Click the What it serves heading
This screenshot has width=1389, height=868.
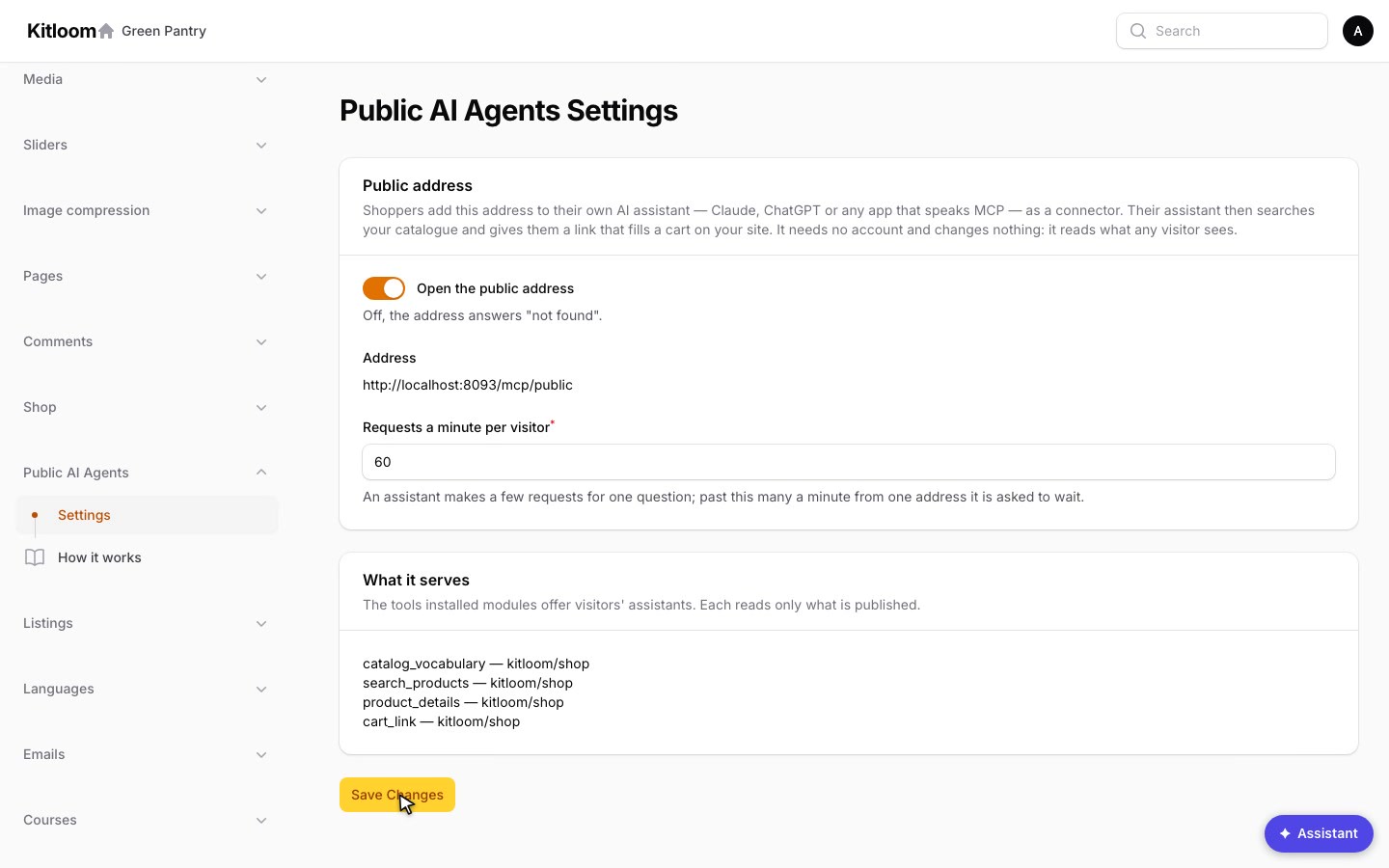click(x=416, y=580)
